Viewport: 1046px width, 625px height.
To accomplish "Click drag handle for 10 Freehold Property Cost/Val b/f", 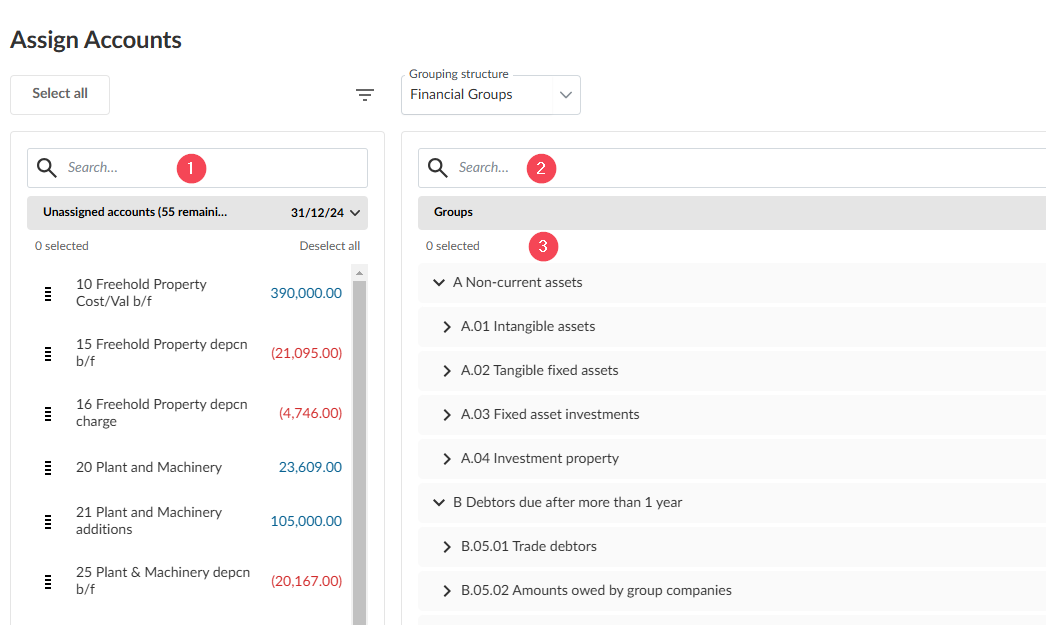I will (48, 293).
